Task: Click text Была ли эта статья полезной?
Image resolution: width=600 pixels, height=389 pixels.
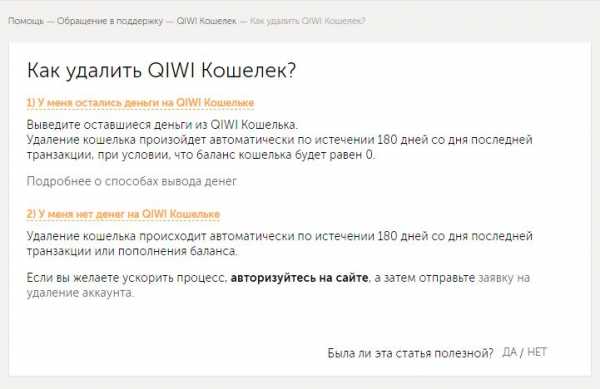Action: point(411,353)
